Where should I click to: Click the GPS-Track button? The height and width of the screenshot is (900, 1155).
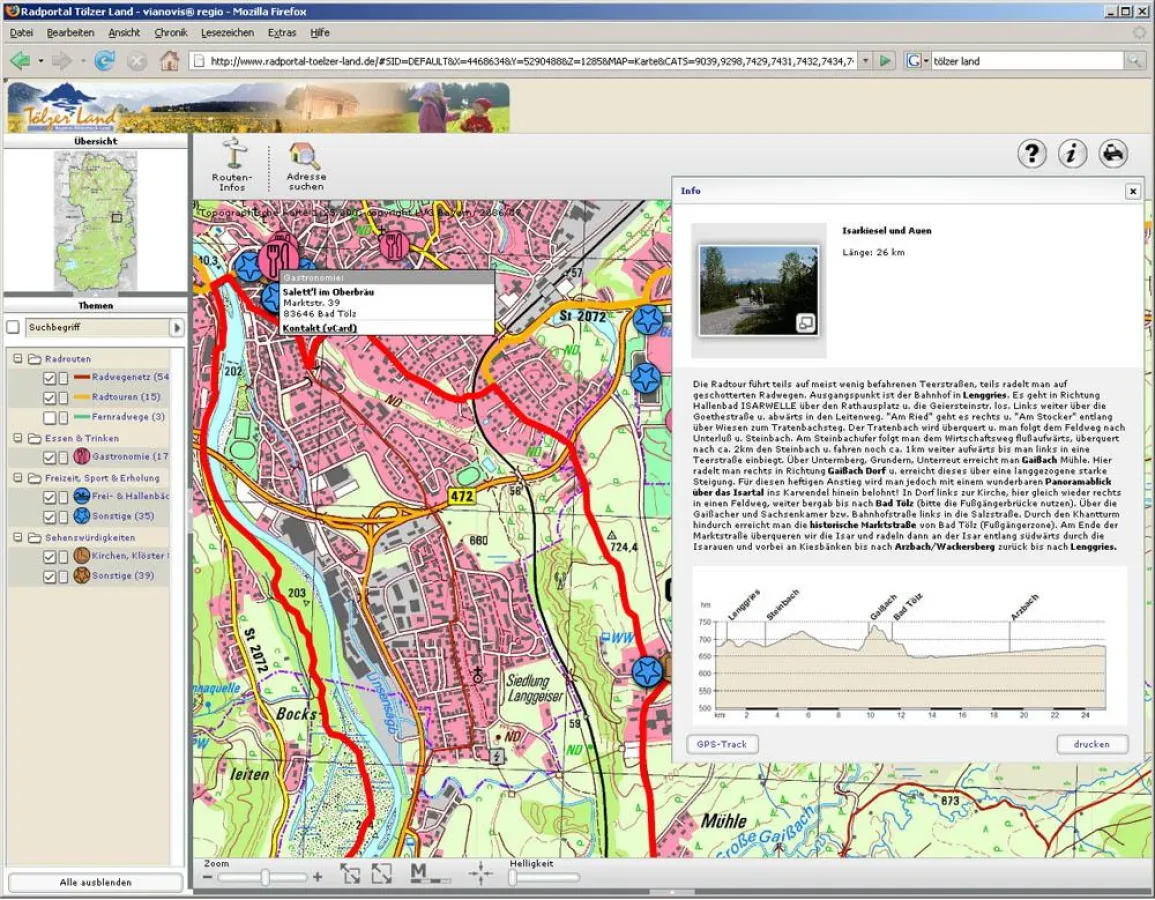pos(724,744)
